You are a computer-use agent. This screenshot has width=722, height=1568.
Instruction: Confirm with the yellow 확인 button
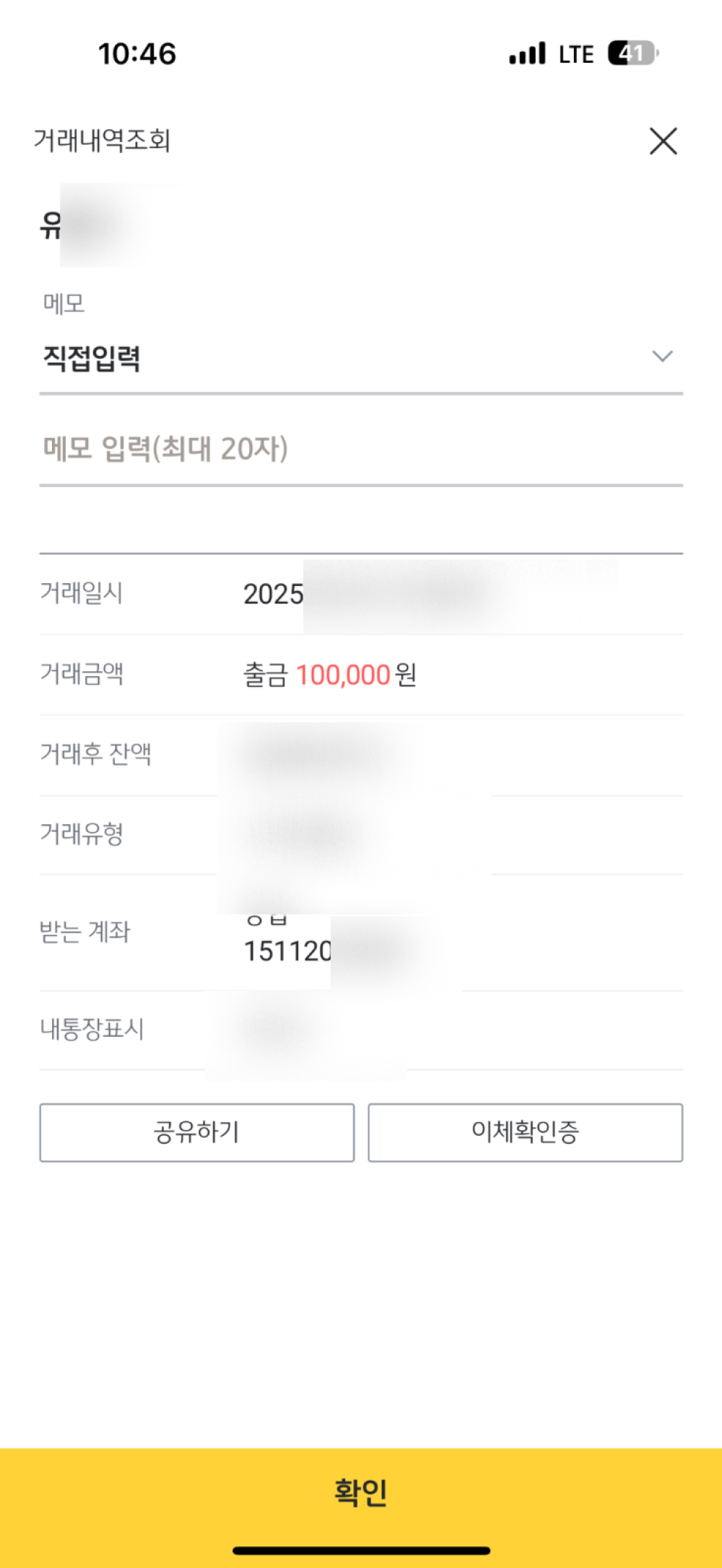(x=361, y=1491)
